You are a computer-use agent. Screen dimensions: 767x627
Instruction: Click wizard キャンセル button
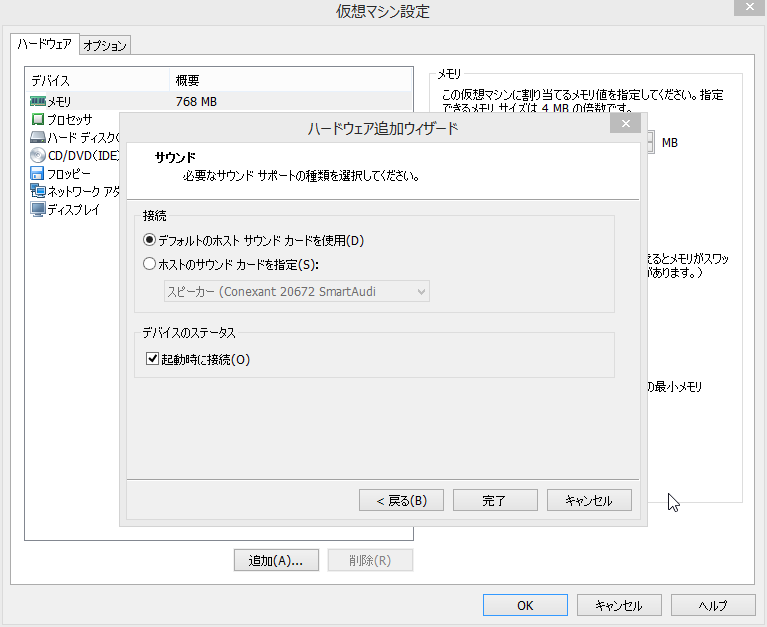[589, 500]
